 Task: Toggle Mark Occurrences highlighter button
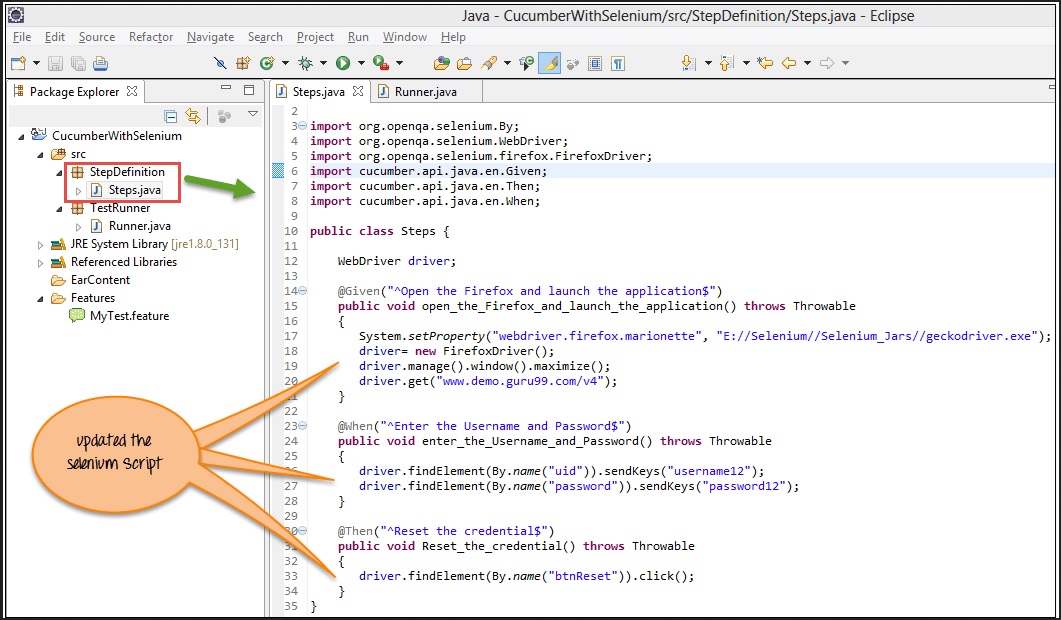[549, 64]
